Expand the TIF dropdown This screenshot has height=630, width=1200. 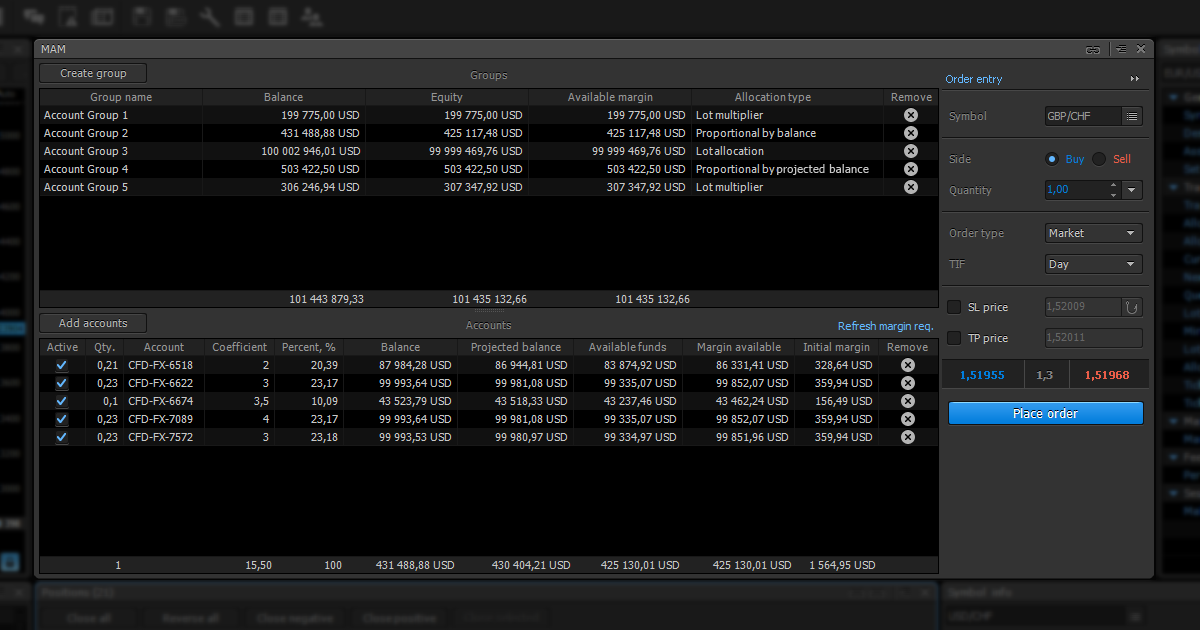pyautogui.click(x=1093, y=264)
